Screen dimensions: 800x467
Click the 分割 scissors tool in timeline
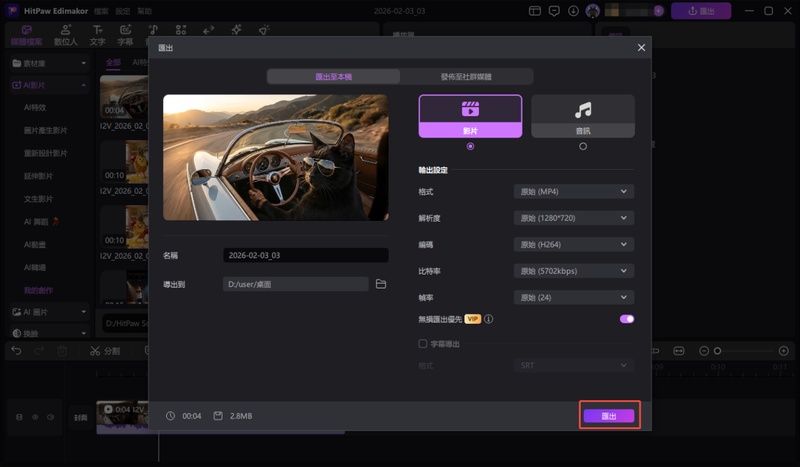[x=104, y=351]
